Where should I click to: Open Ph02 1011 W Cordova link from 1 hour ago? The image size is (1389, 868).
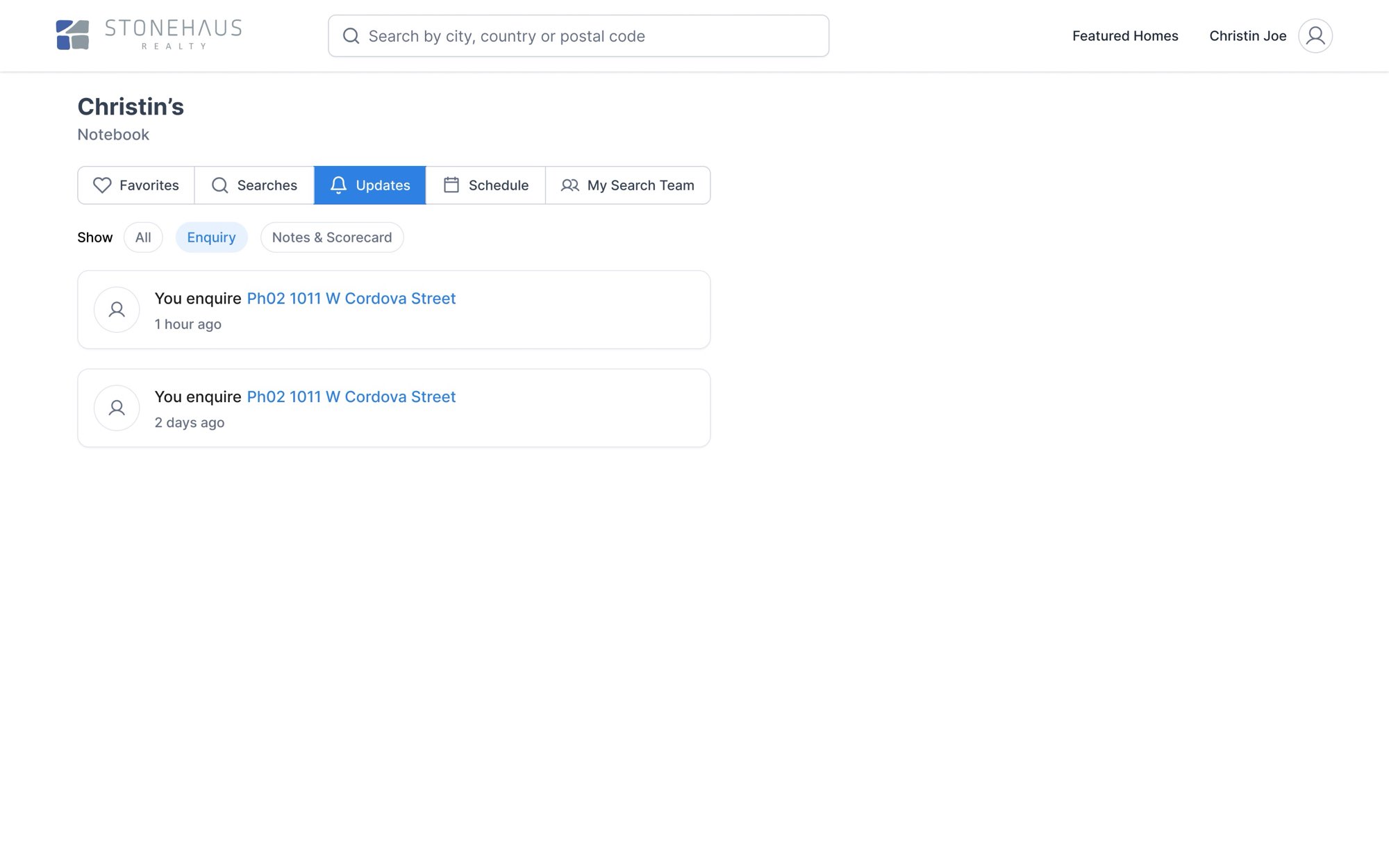(351, 299)
